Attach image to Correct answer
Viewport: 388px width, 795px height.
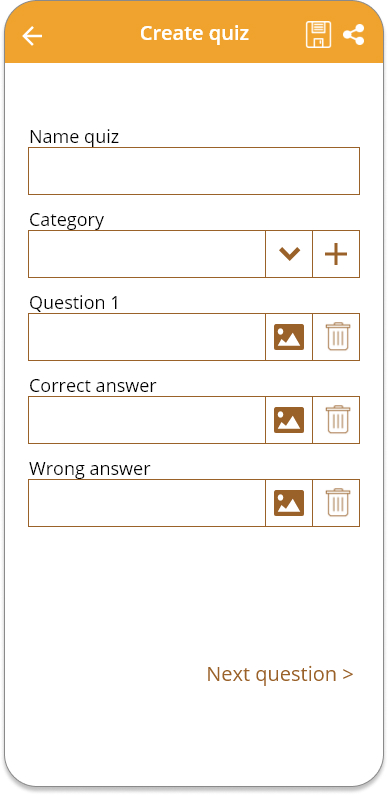pos(289,420)
